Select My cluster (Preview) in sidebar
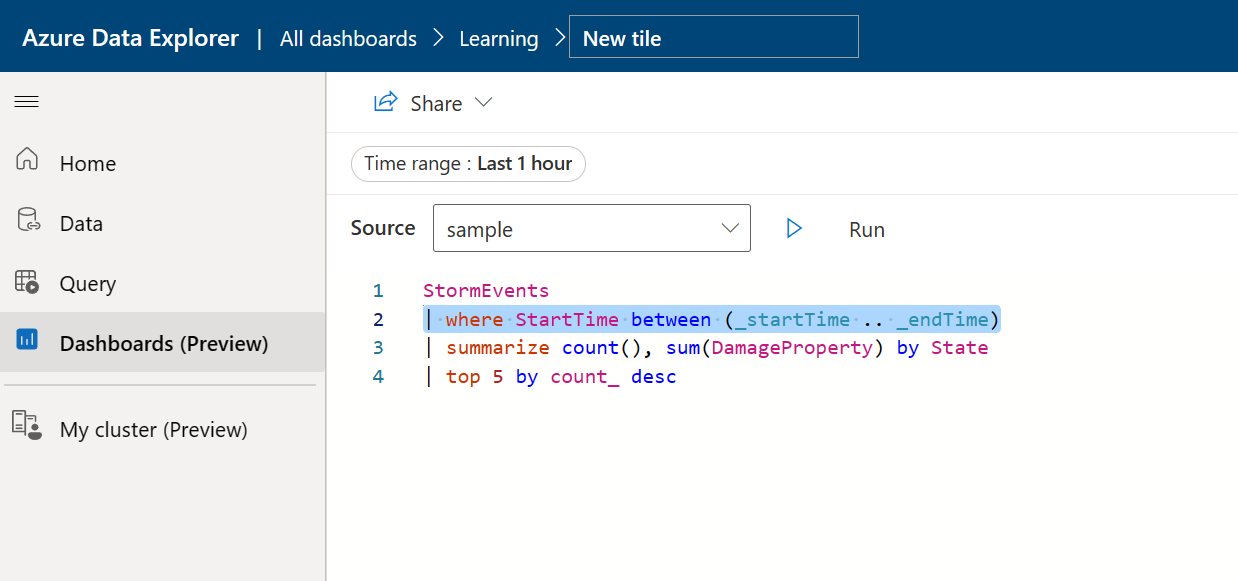1238x581 pixels. click(x=162, y=429)
